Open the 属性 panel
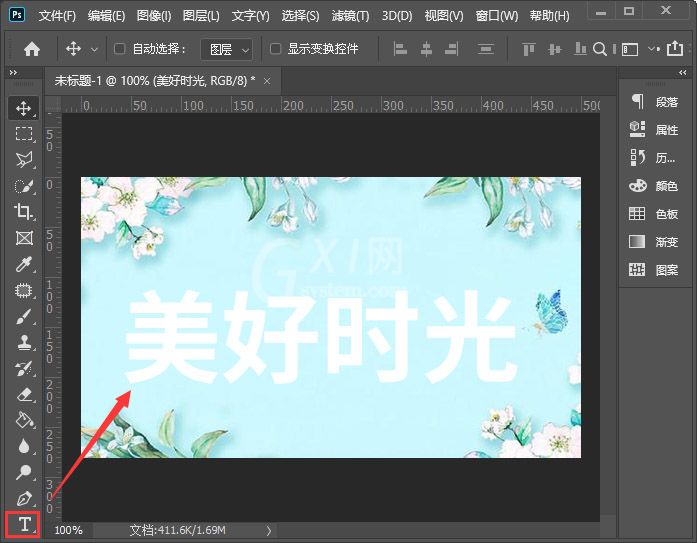 point(653,130)
